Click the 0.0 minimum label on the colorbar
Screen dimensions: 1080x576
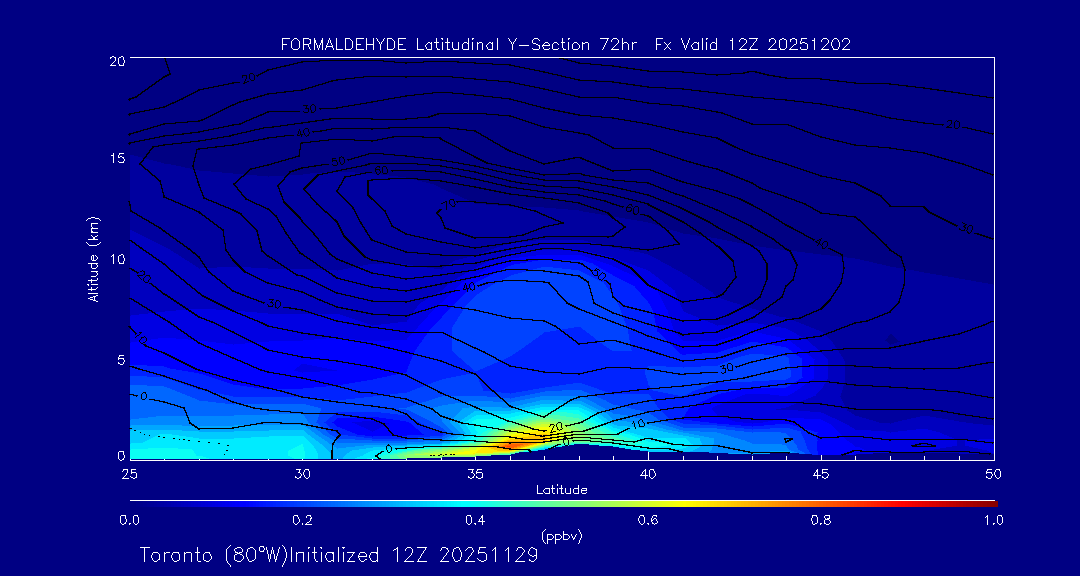pyautogui.click(x=129, y=520)
